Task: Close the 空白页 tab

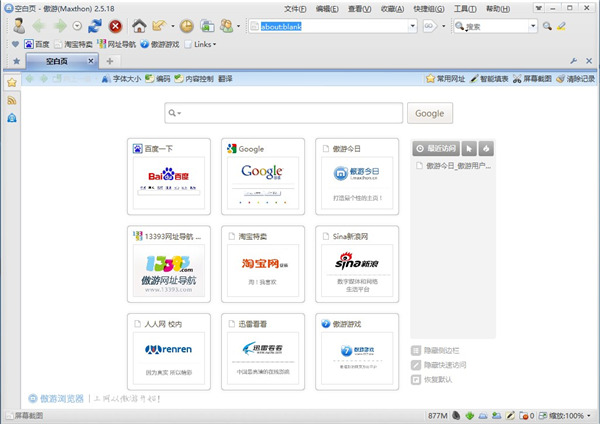Action: click(91, 61)
